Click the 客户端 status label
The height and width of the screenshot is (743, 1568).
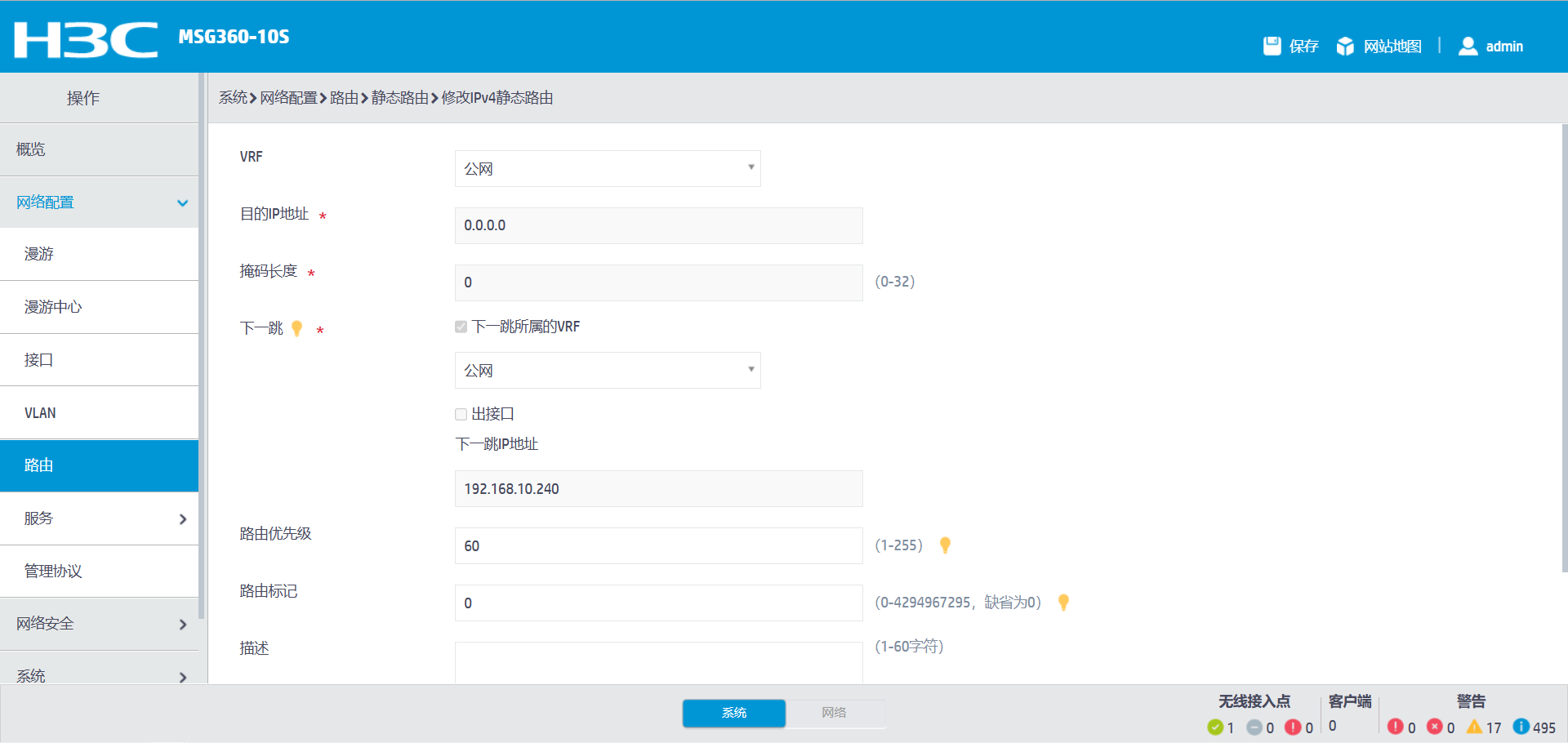1350,701
